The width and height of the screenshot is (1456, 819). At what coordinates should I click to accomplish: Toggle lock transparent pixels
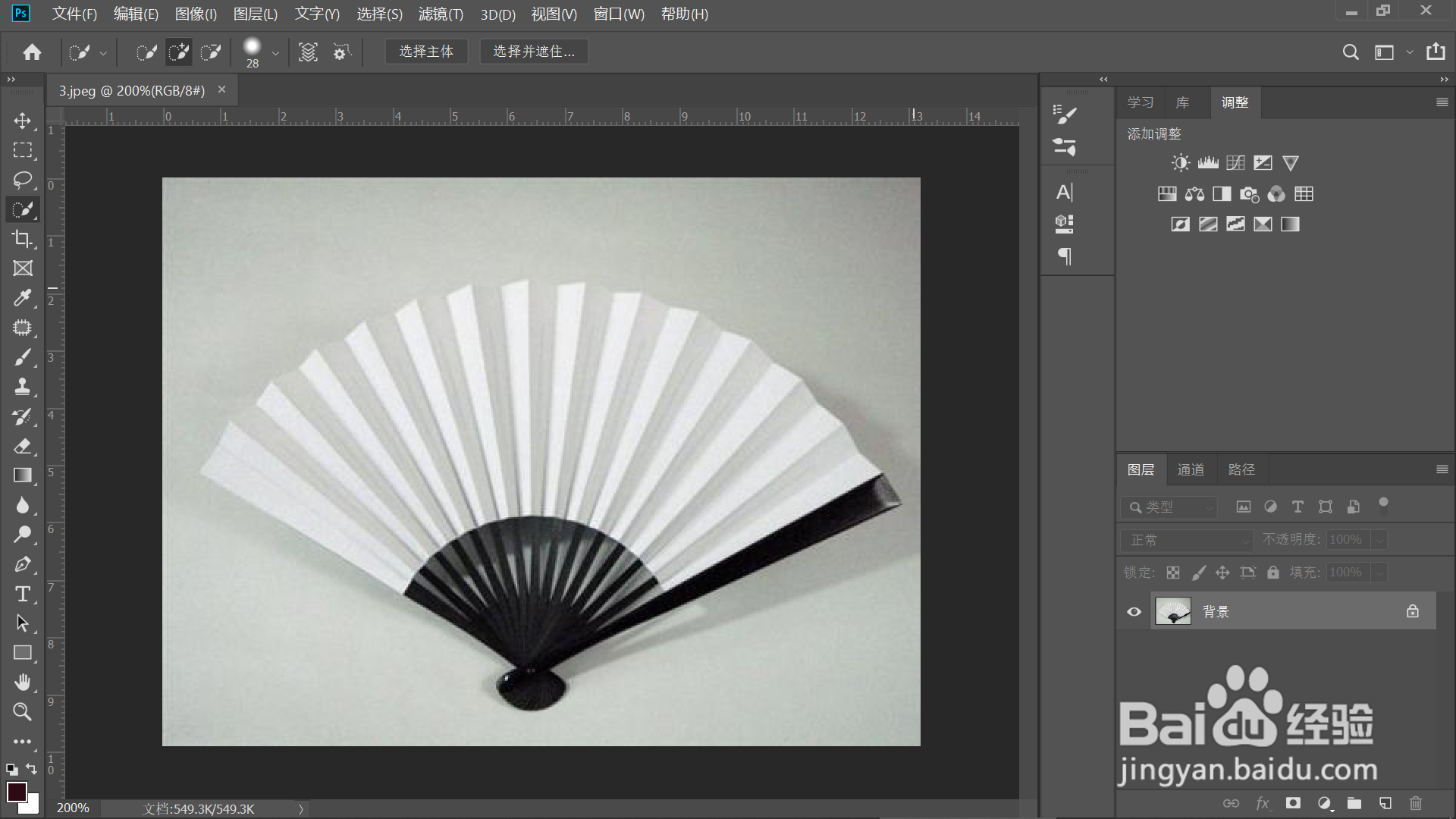click(x=1173, y=573)
